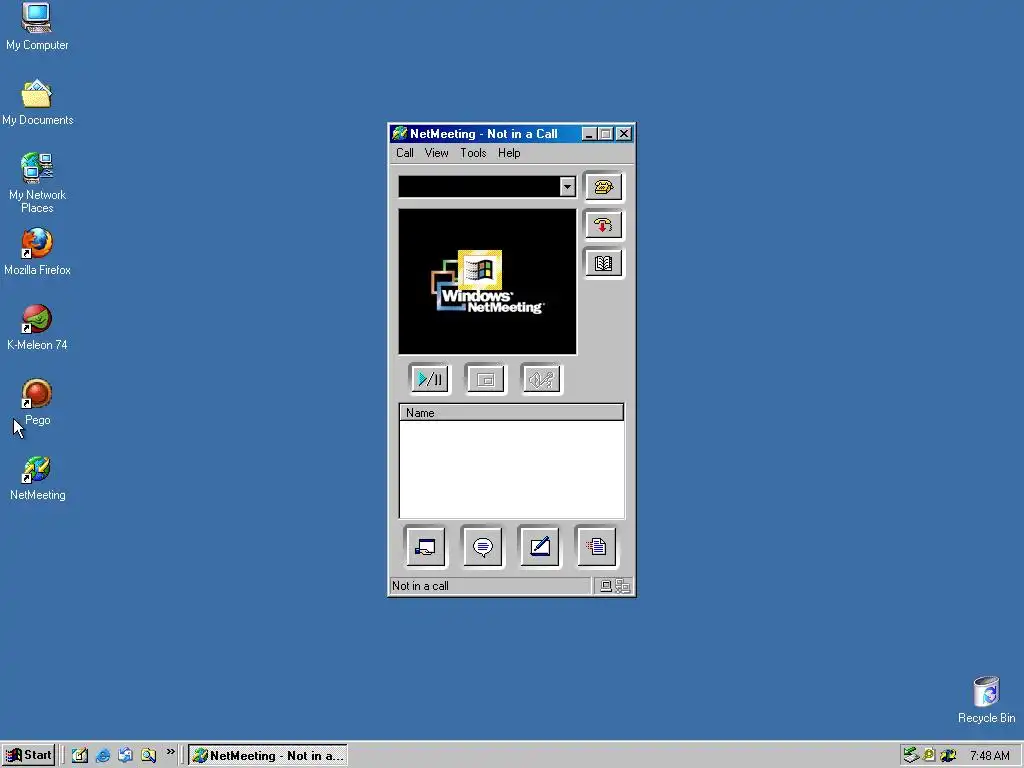This screenshot has width=1024, height=768.
Task: Open the Find Someone directory book icon
Action: pyautogui.click(x=603, y=263)
